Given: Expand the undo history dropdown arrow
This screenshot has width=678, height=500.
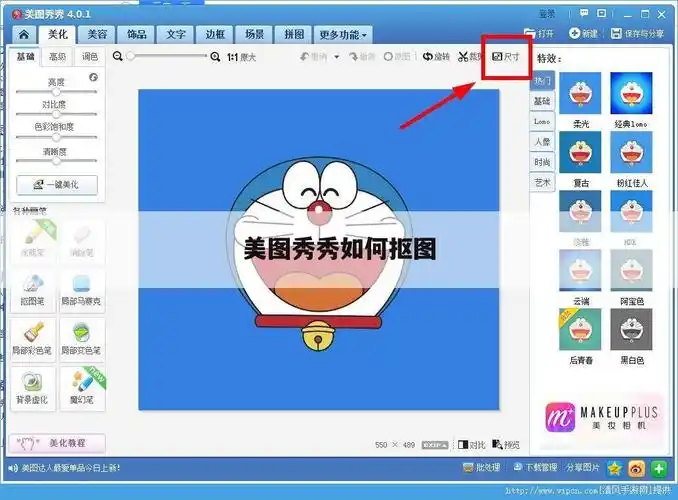Looking at the screenshot, I should [x=336, y=57].
